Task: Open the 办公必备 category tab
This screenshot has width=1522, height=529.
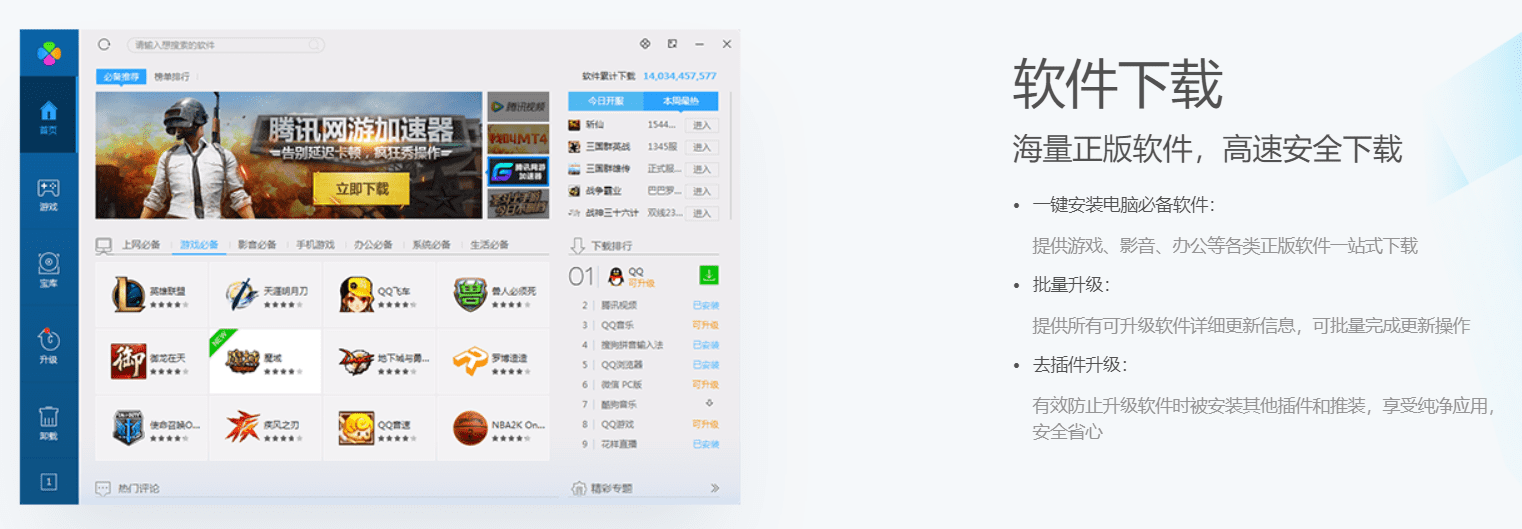Action: [373, 244]
